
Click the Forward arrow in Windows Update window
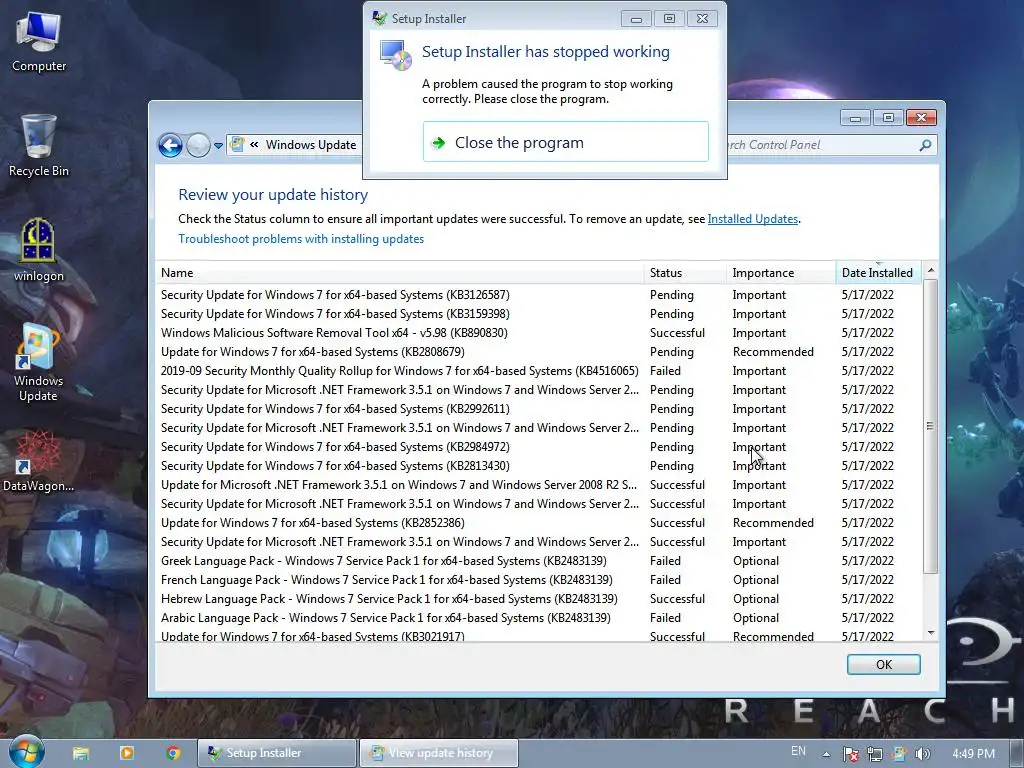[198, 145]
